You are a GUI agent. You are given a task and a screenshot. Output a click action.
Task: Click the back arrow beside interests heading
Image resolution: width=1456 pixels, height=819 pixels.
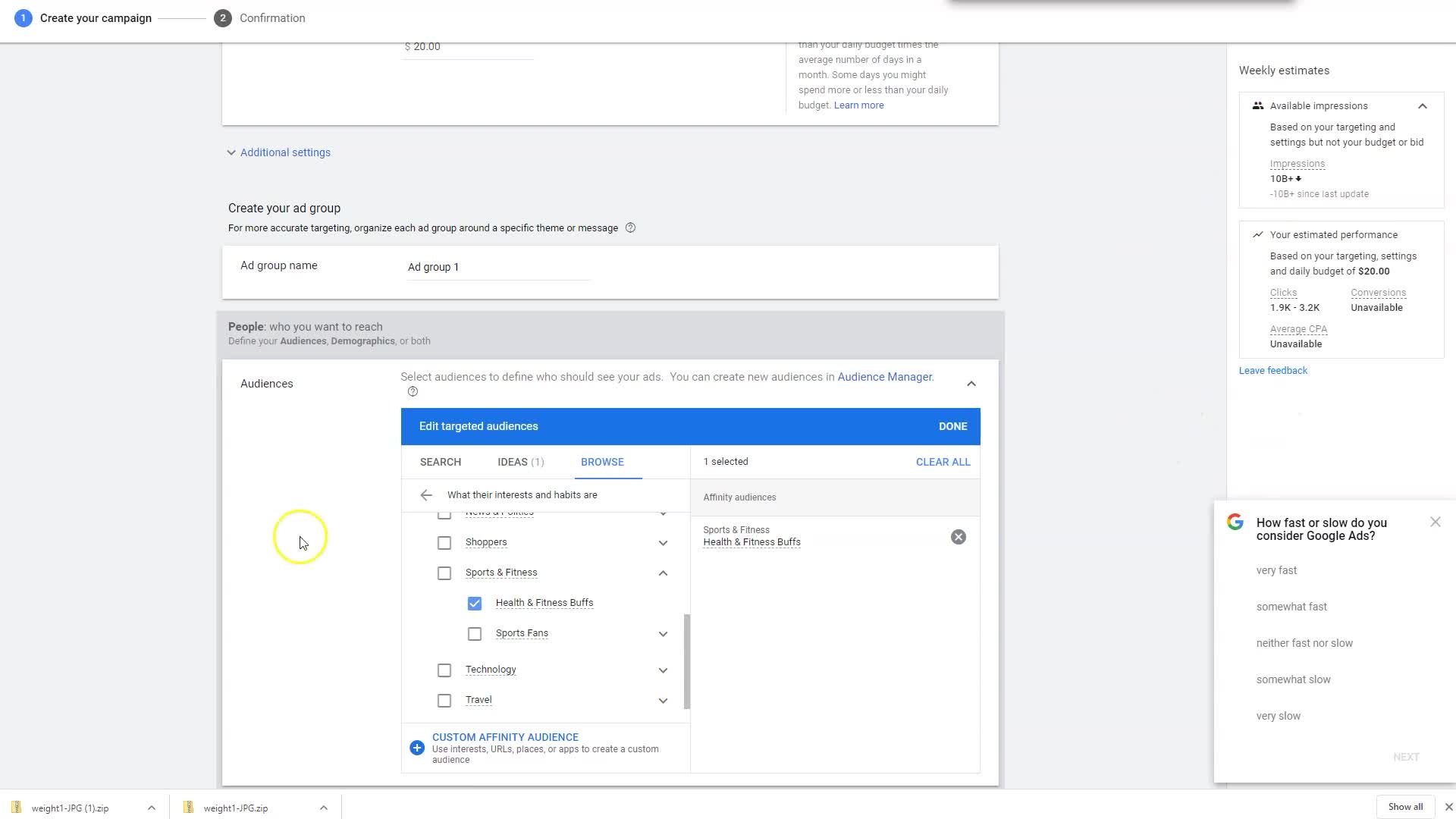tap(426, 495)
